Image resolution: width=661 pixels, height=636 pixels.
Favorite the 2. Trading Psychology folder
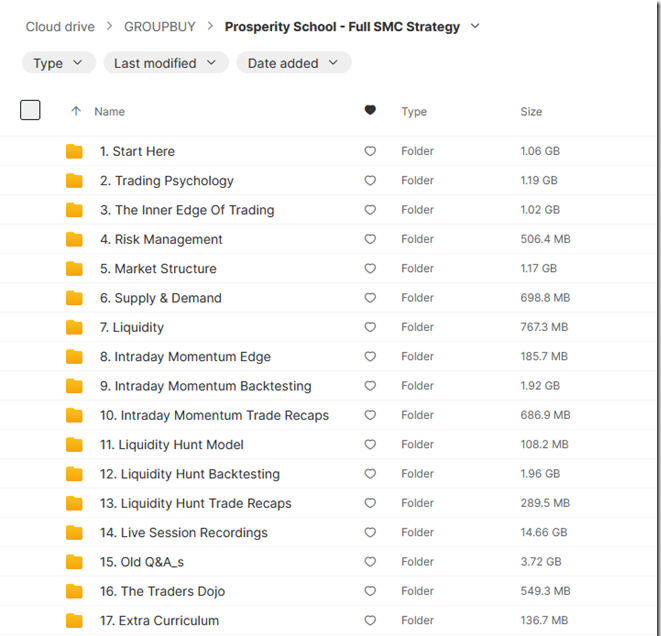(x=370, y=181)
